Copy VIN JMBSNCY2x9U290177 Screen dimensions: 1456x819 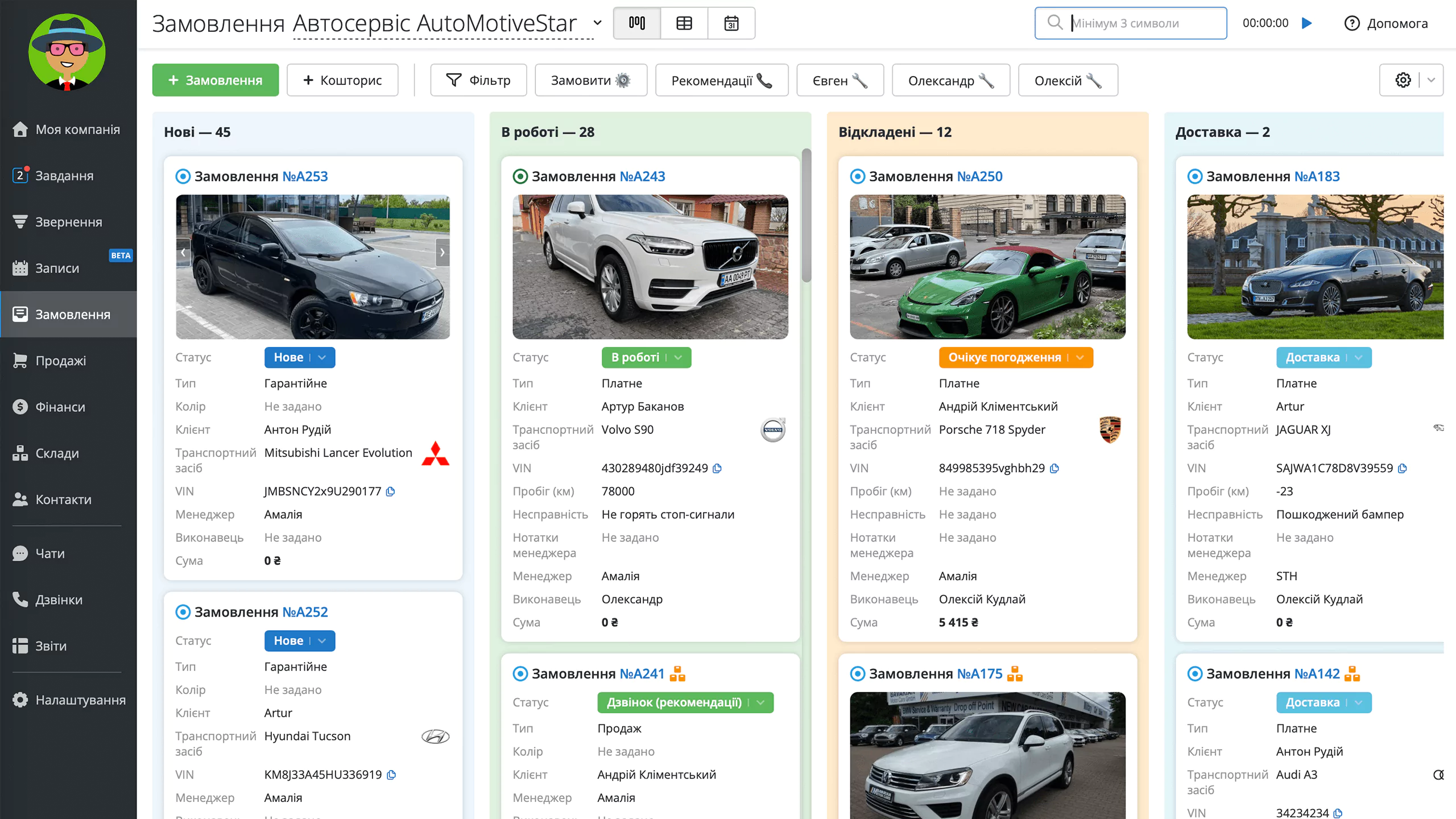coord(391,491)
